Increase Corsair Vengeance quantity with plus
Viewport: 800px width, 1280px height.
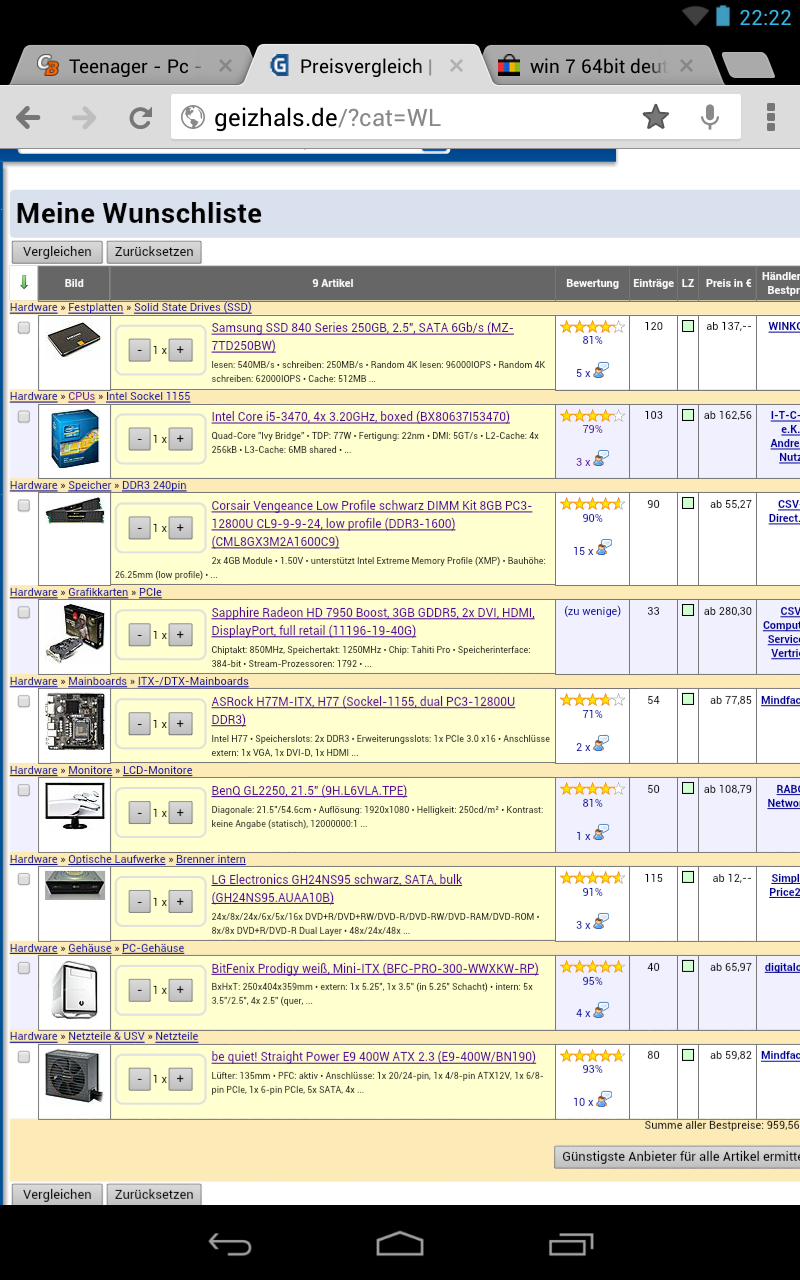(180, 528)
